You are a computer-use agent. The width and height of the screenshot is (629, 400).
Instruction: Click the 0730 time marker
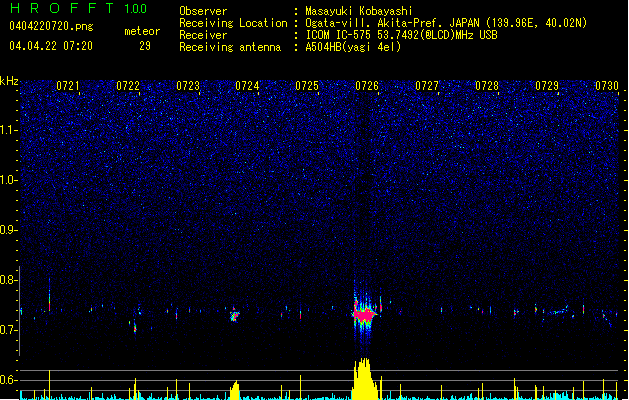(x=607, y=86)
